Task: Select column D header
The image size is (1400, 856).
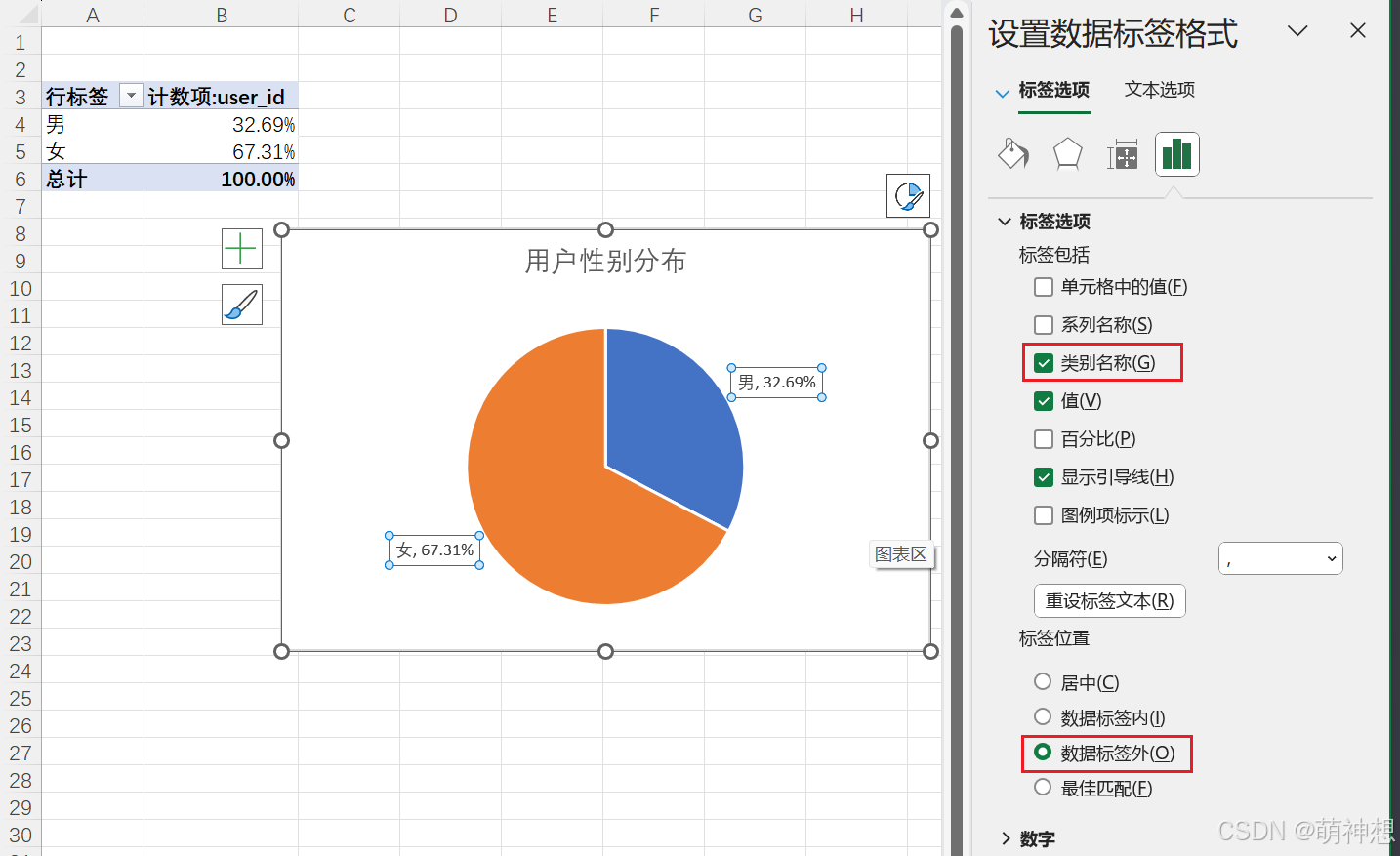Action: 451,15
